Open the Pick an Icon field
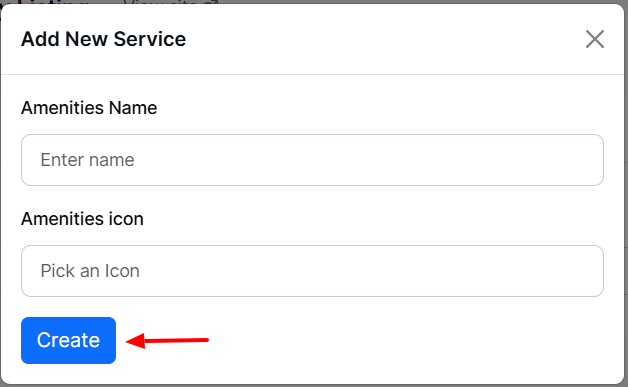 point(312,271)
